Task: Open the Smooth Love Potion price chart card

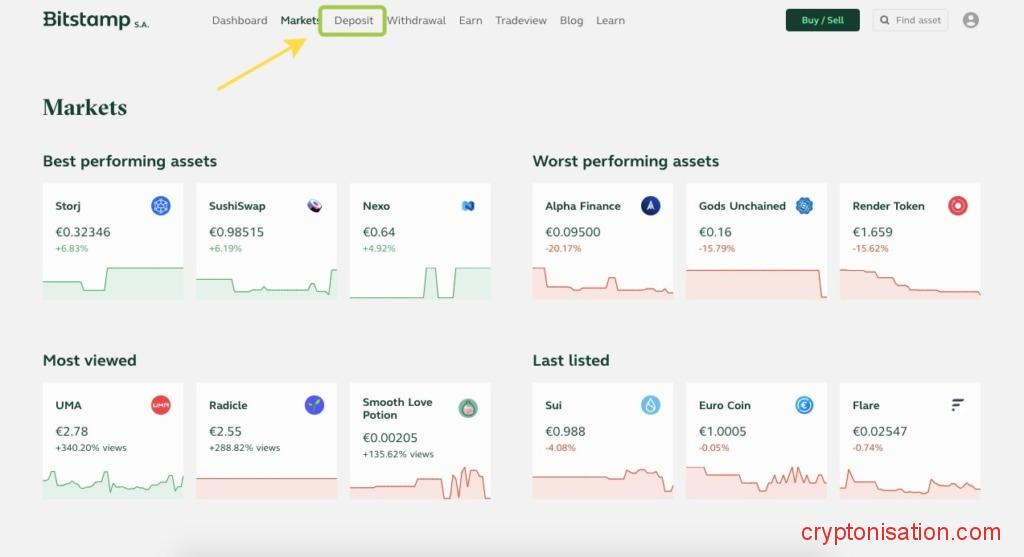Action: tap(420, 440)
